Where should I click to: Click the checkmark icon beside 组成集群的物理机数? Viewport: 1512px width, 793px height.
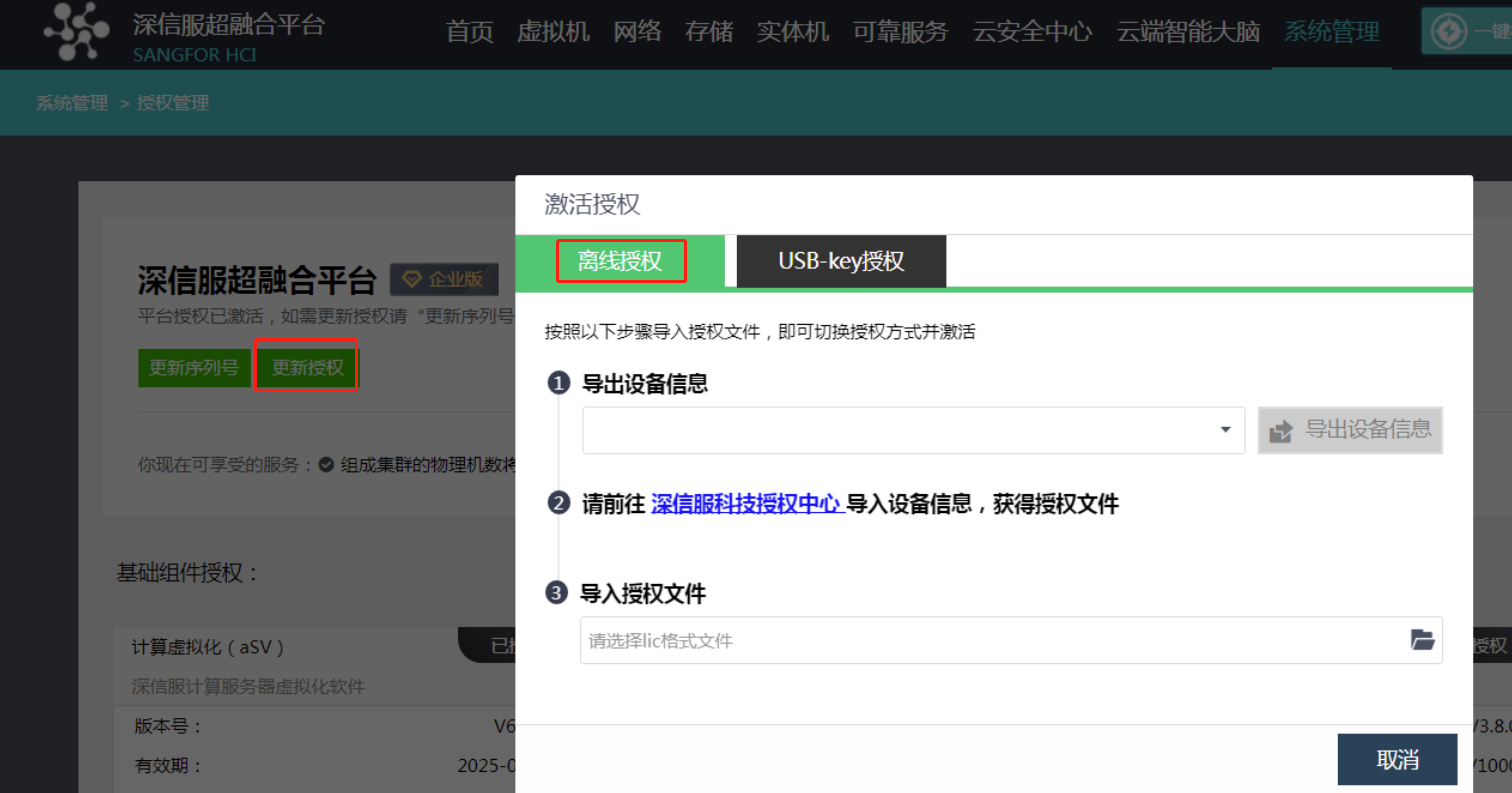[x=325, y=465]
